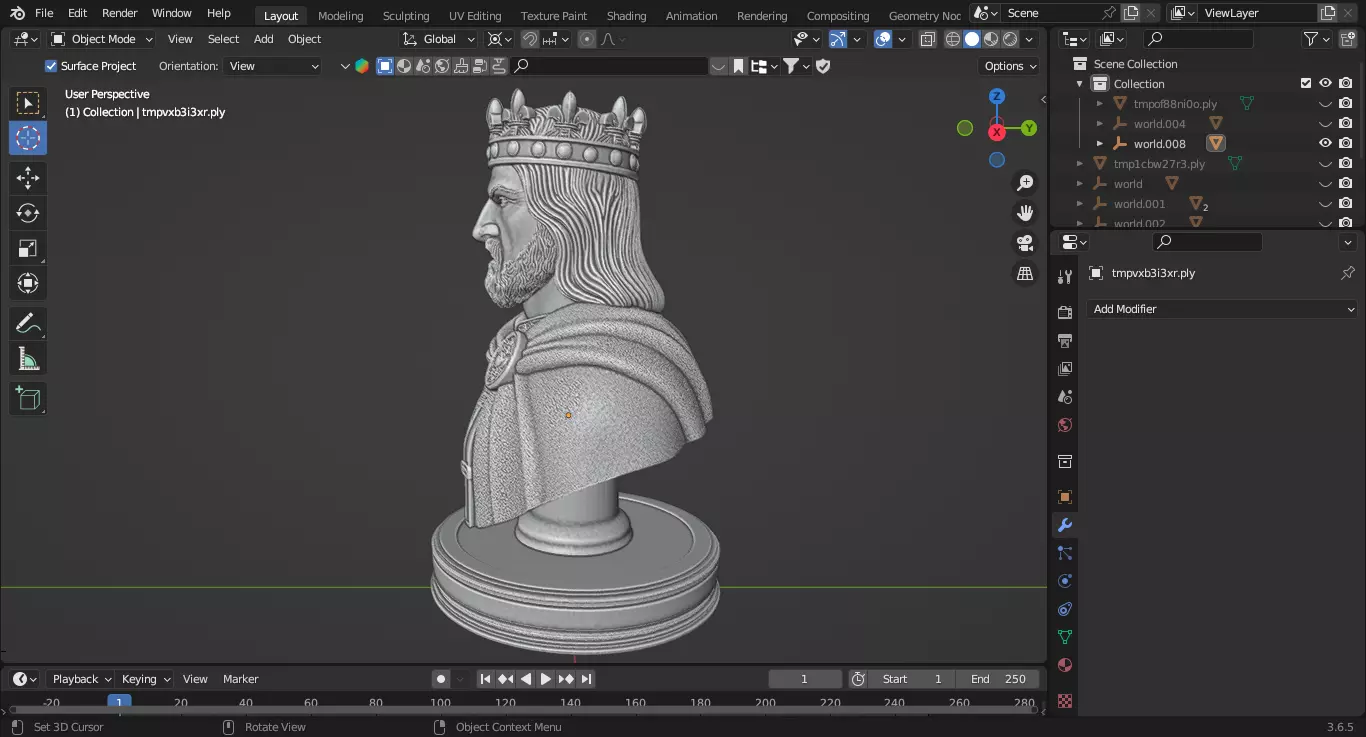Toggle snapping magnet icon
Screen dimensions: 1366x737
click(530, 39)
